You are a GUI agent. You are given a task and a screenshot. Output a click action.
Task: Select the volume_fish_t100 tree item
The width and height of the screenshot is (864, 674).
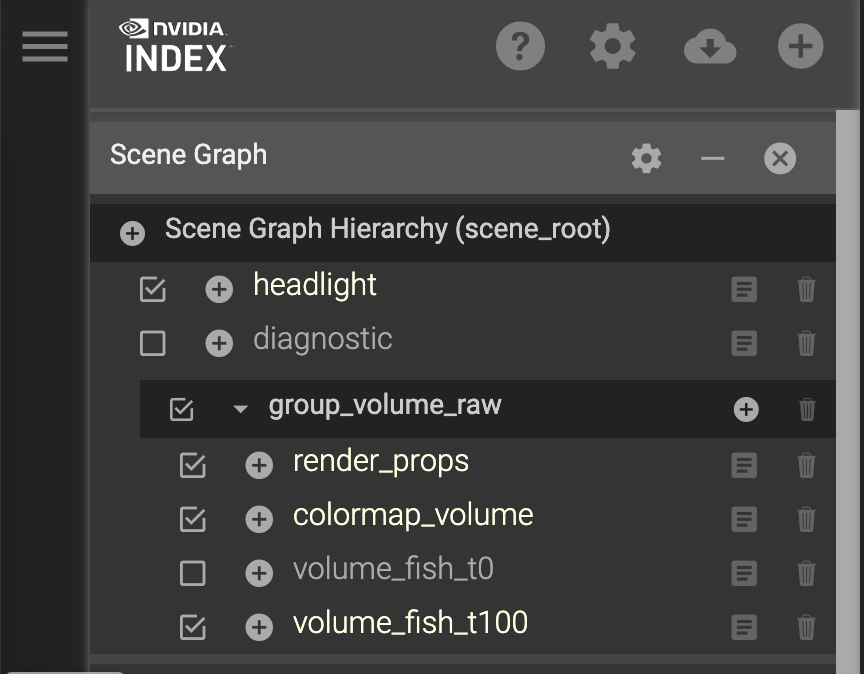pos(410,623)
